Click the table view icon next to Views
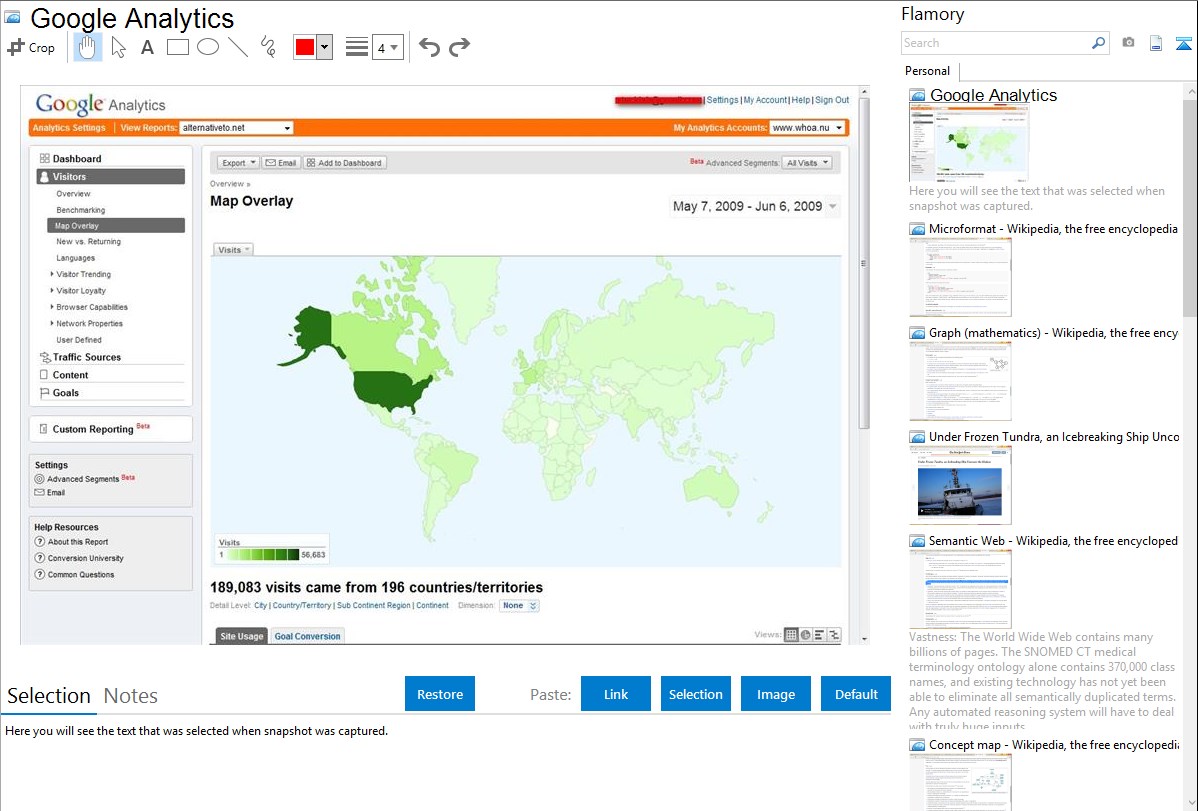The height and width of the screenshot is (811, 1198). coord(792,634)
